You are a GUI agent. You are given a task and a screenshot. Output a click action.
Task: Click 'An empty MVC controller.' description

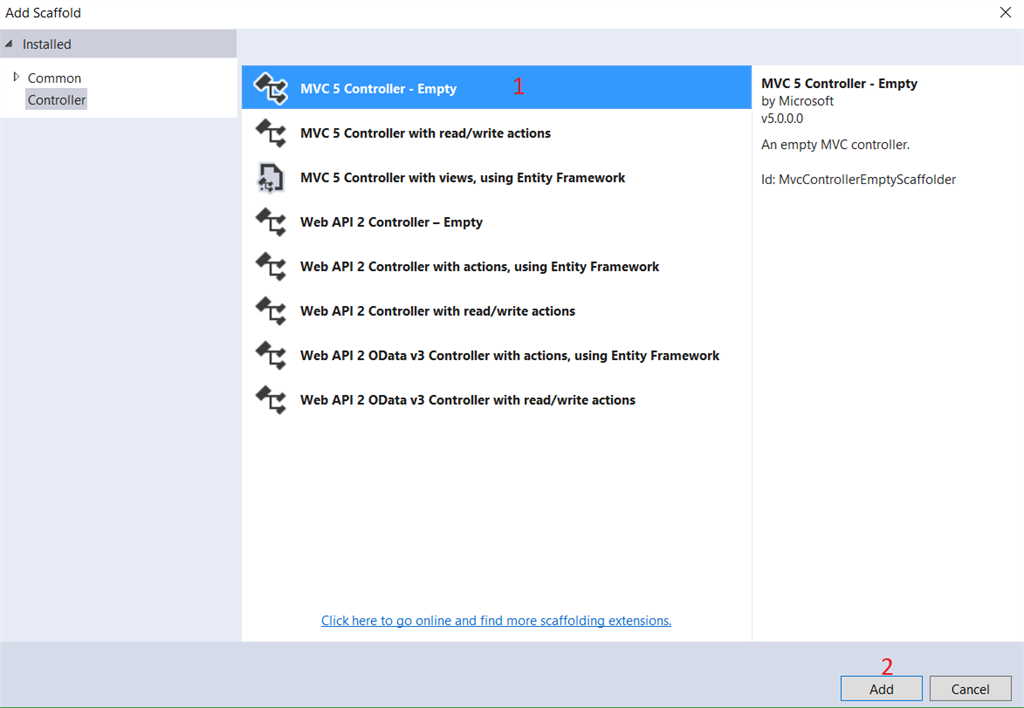click(x=835, y=145)
